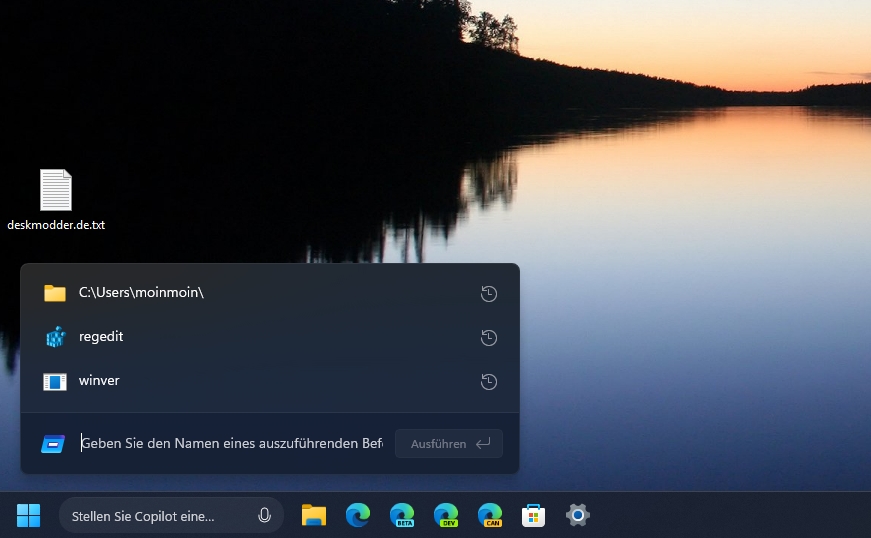This screenshot has width=871, height=538.
Task: Click history clock icon beside regedit
Action: point(489,337)
